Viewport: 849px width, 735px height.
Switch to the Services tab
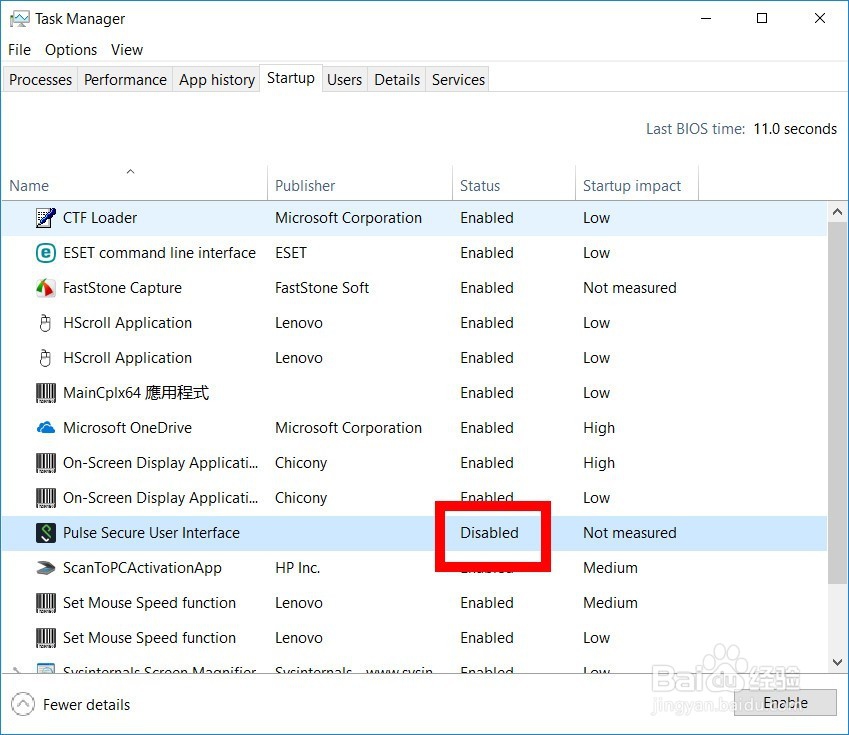pyautogui.click(x=458, y=80)
